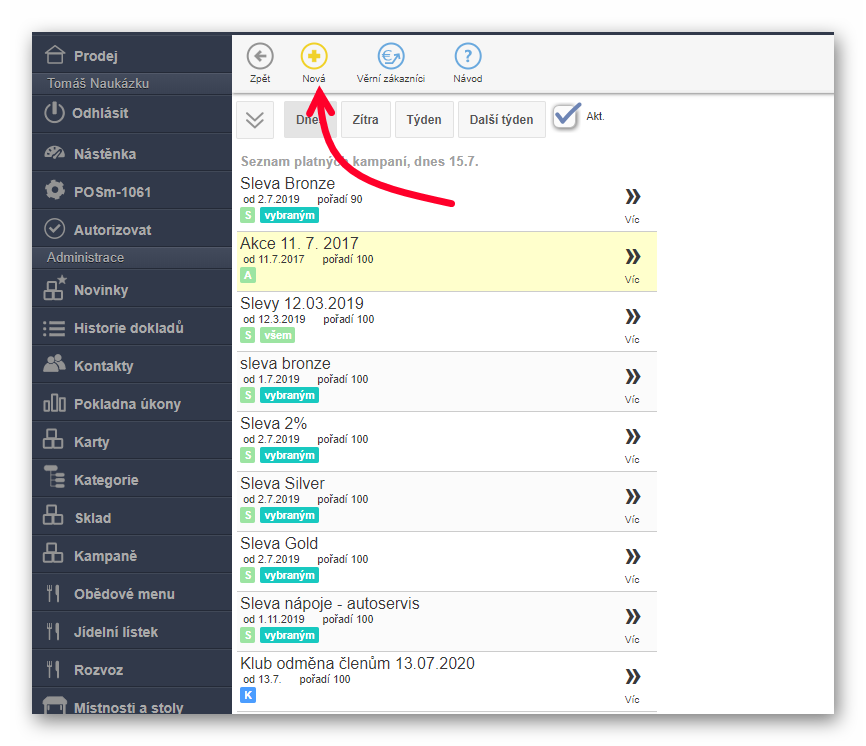The height and width of the screenshot is (746, 866).
Task: Open Historie dokladů in the sidebar
Action: click(x=128, y=328)
